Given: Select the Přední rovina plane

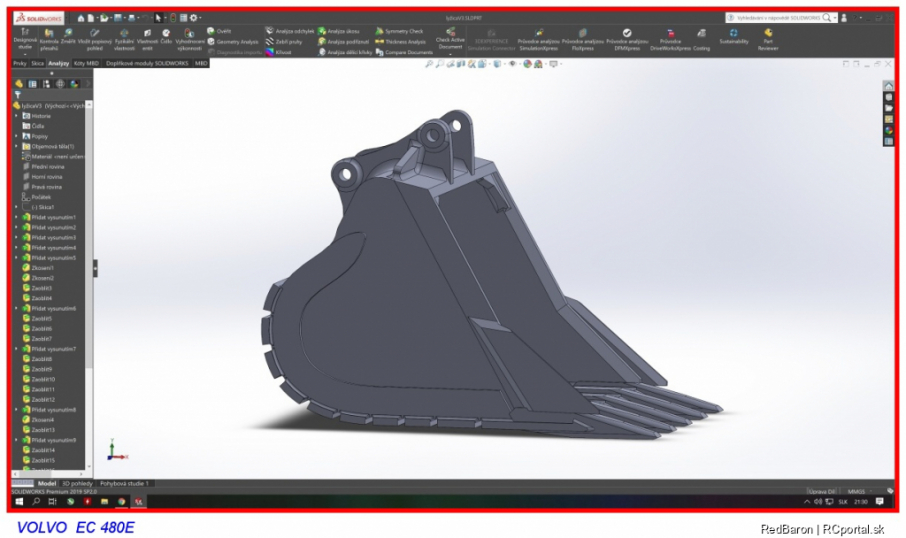Looking at the screenshot, I should (44, 167).
